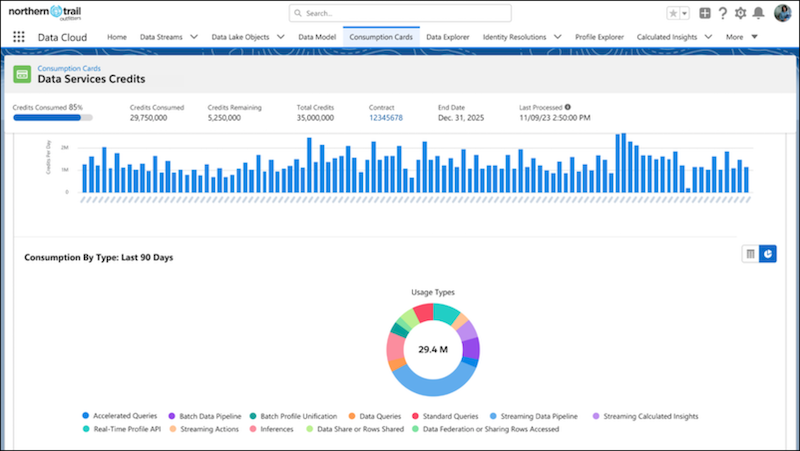The width and height of the screenshot is (800, 451).
Task: Toggle Inferences legend item
Action: click(x=271, y=429)
